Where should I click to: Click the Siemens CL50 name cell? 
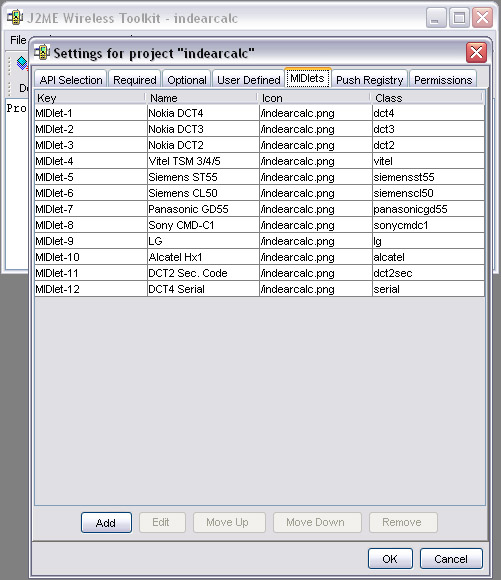(x=203, y=193)
